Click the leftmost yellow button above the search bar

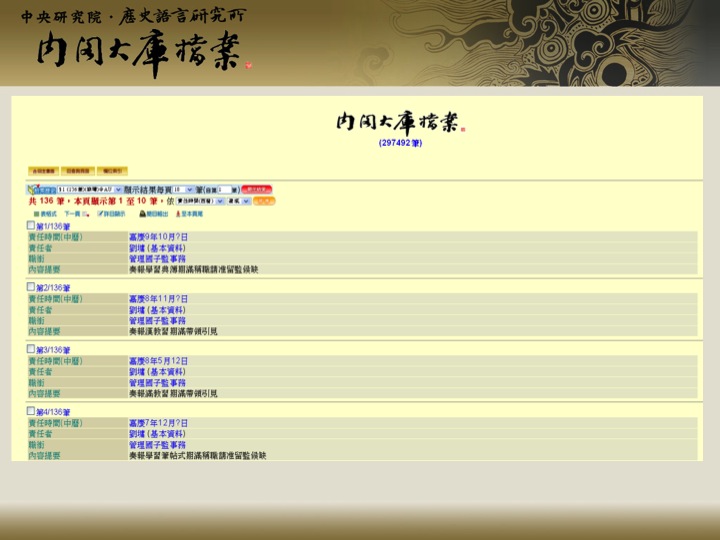[44, 171]
